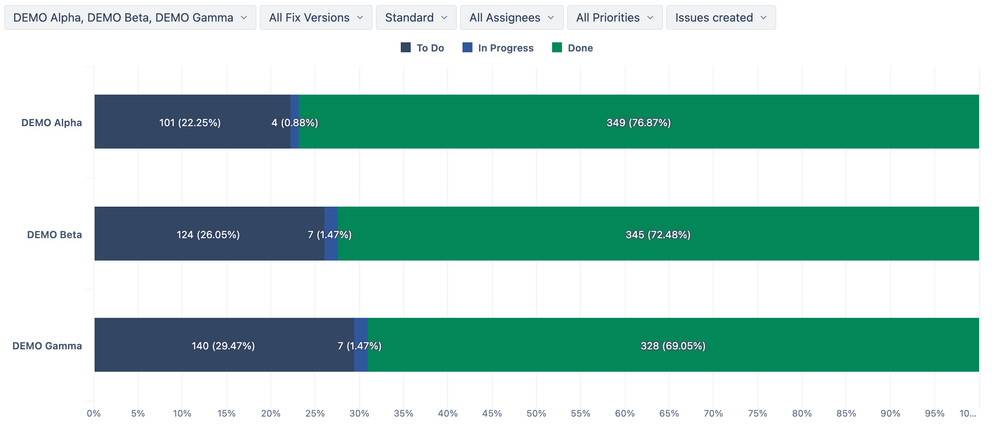The width and height of the screenshot is (999, 434).
Task: Select DEMO Gamma To Do bar 140 (29.47%)
Action: 224,345
